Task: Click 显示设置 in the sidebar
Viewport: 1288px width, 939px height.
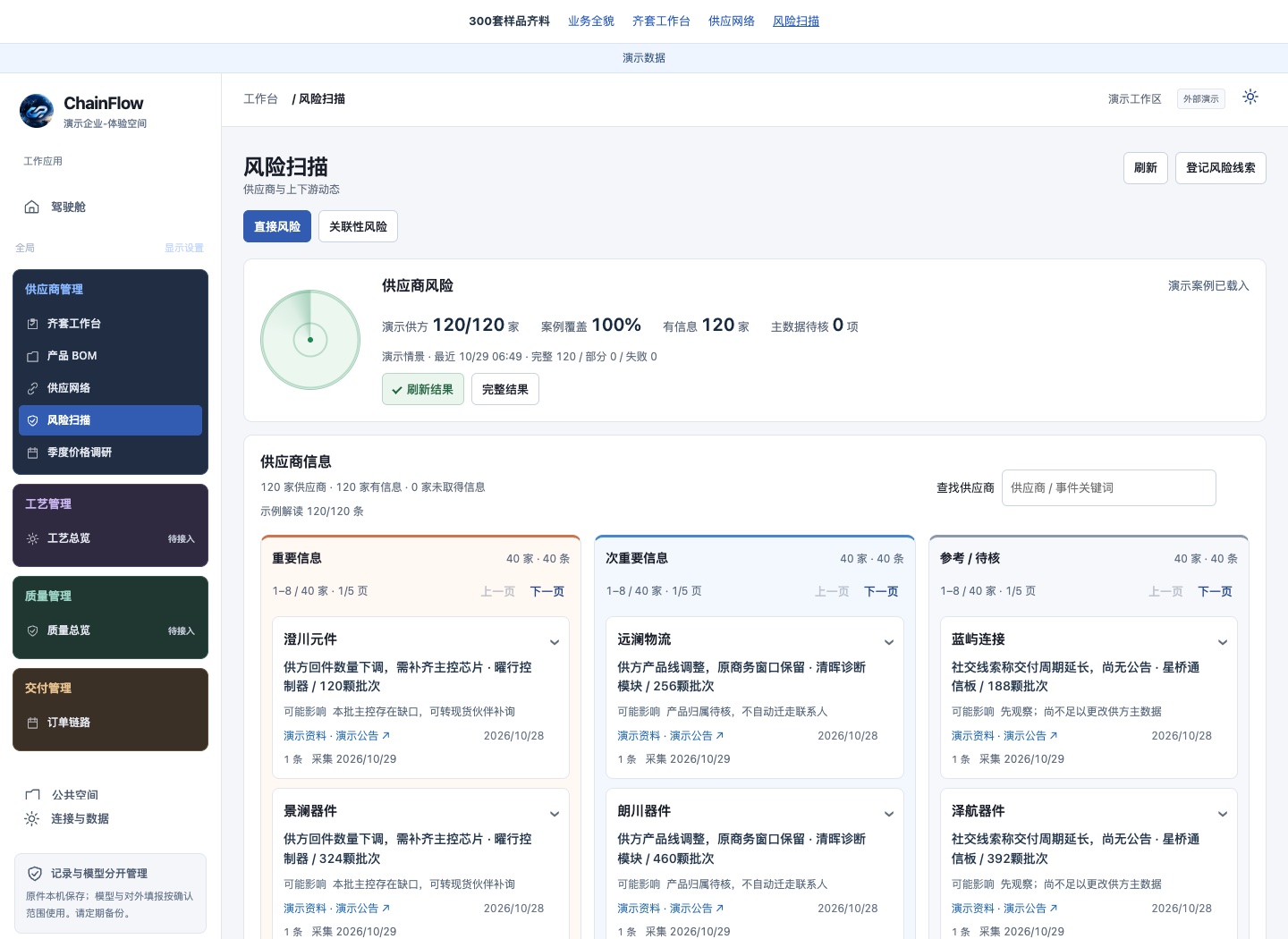Action: tap(184, 248)
